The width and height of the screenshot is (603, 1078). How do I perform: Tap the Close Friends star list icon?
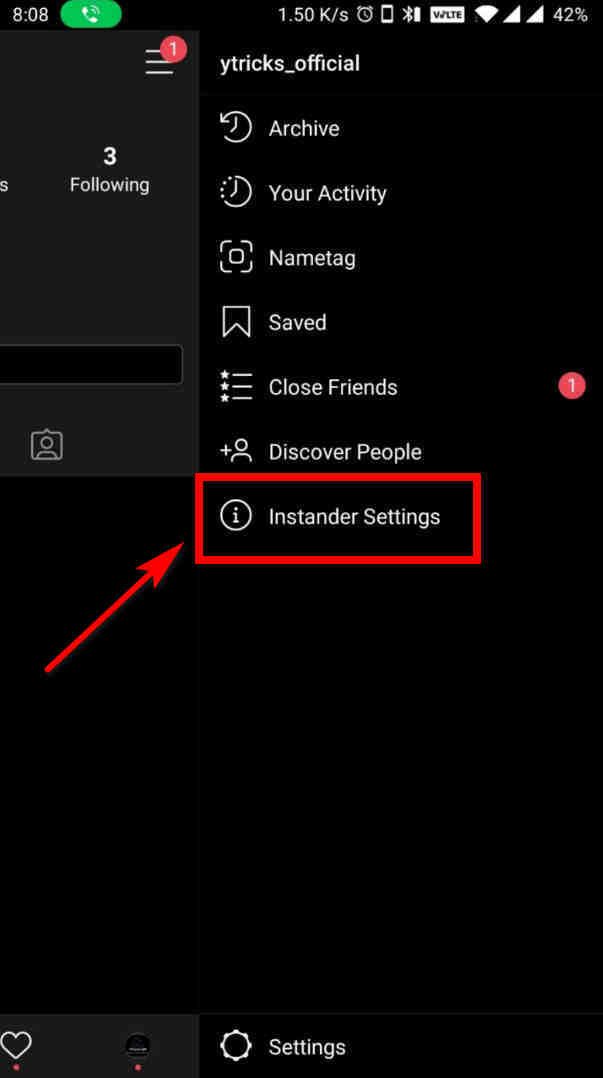pos(236,387)
